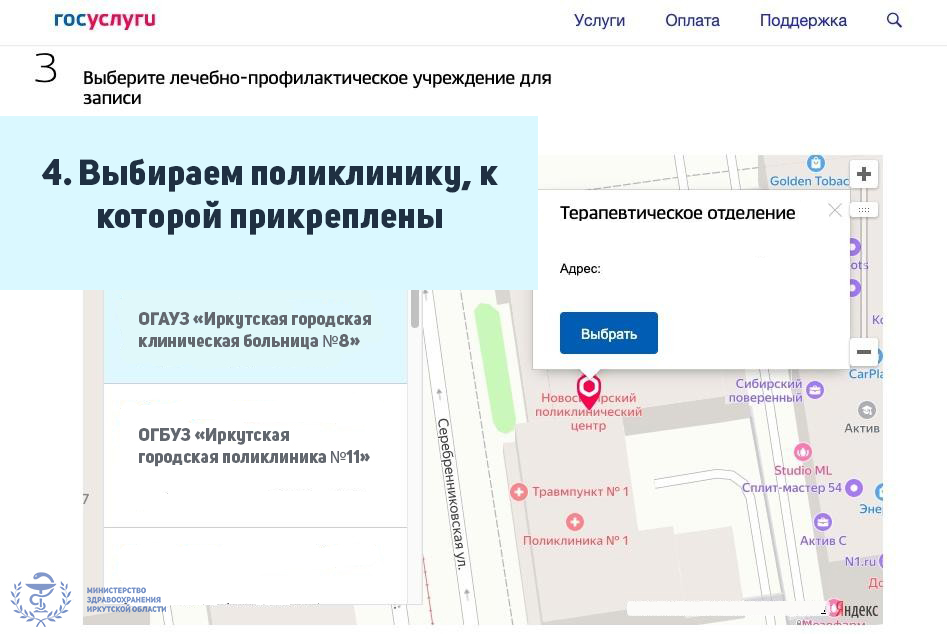This screenshot has width=947, height=634.
Task: Click the search magnifier icon in header
Action: click(894, 20)
